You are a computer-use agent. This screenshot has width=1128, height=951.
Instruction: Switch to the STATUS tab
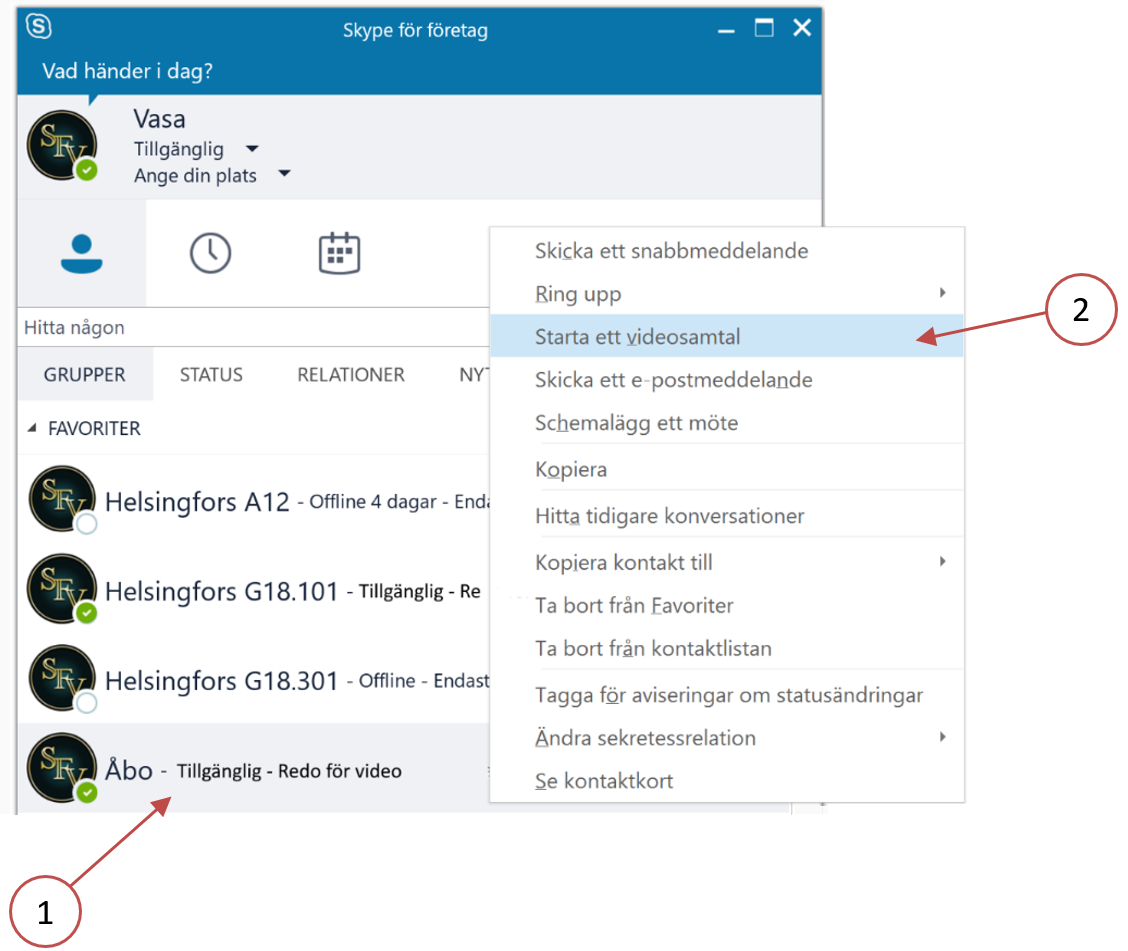(x=211, y=375)
